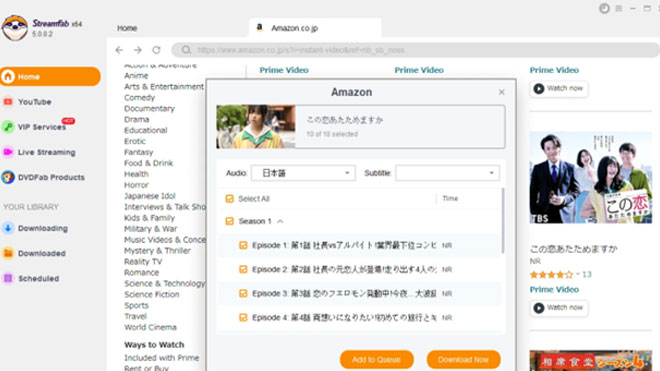Open the Audio language dropdown

pyautogui.click(x=303, y=173)
